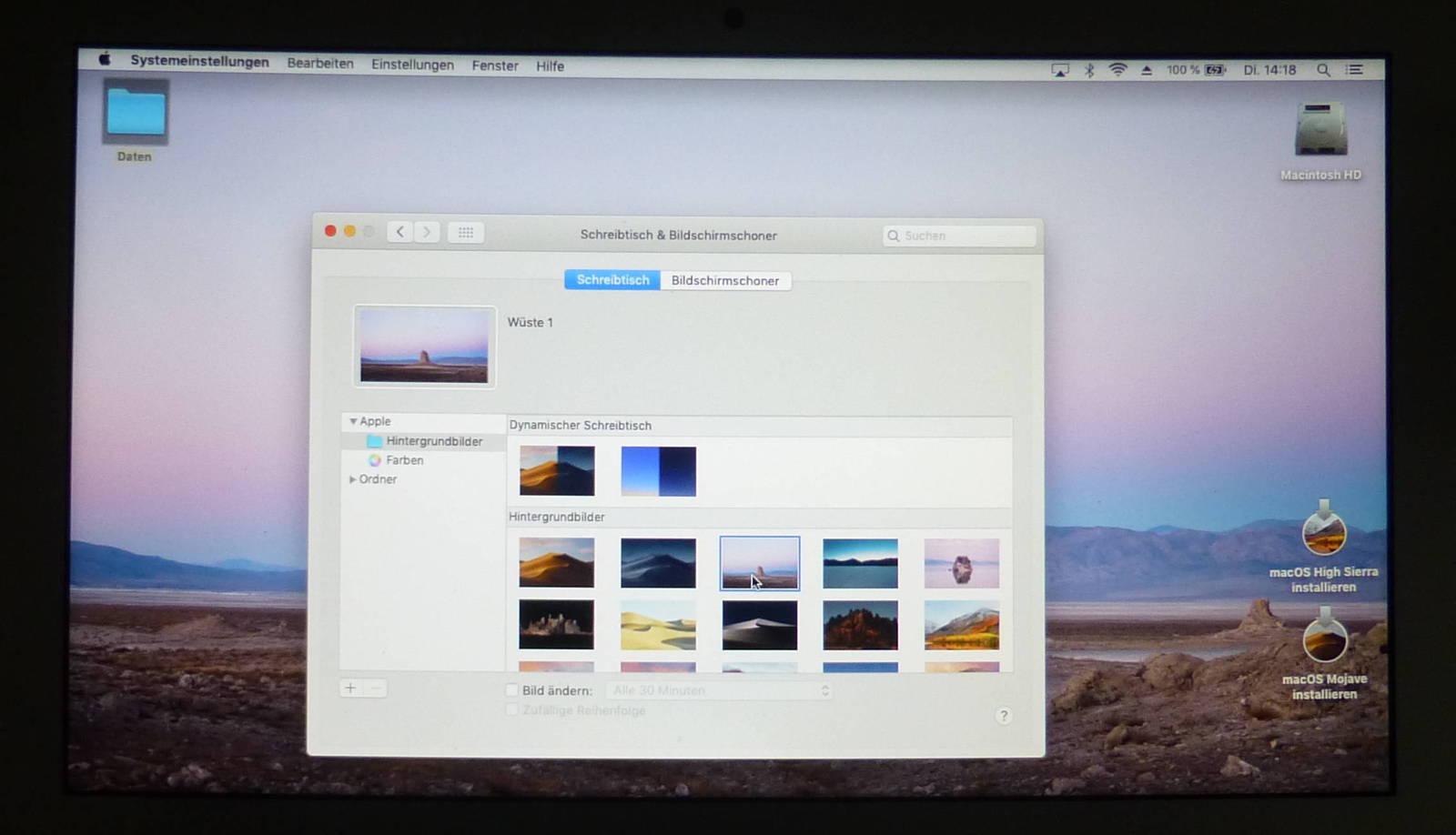
Task: Click the help question mark button
Action: (1003, 716)
